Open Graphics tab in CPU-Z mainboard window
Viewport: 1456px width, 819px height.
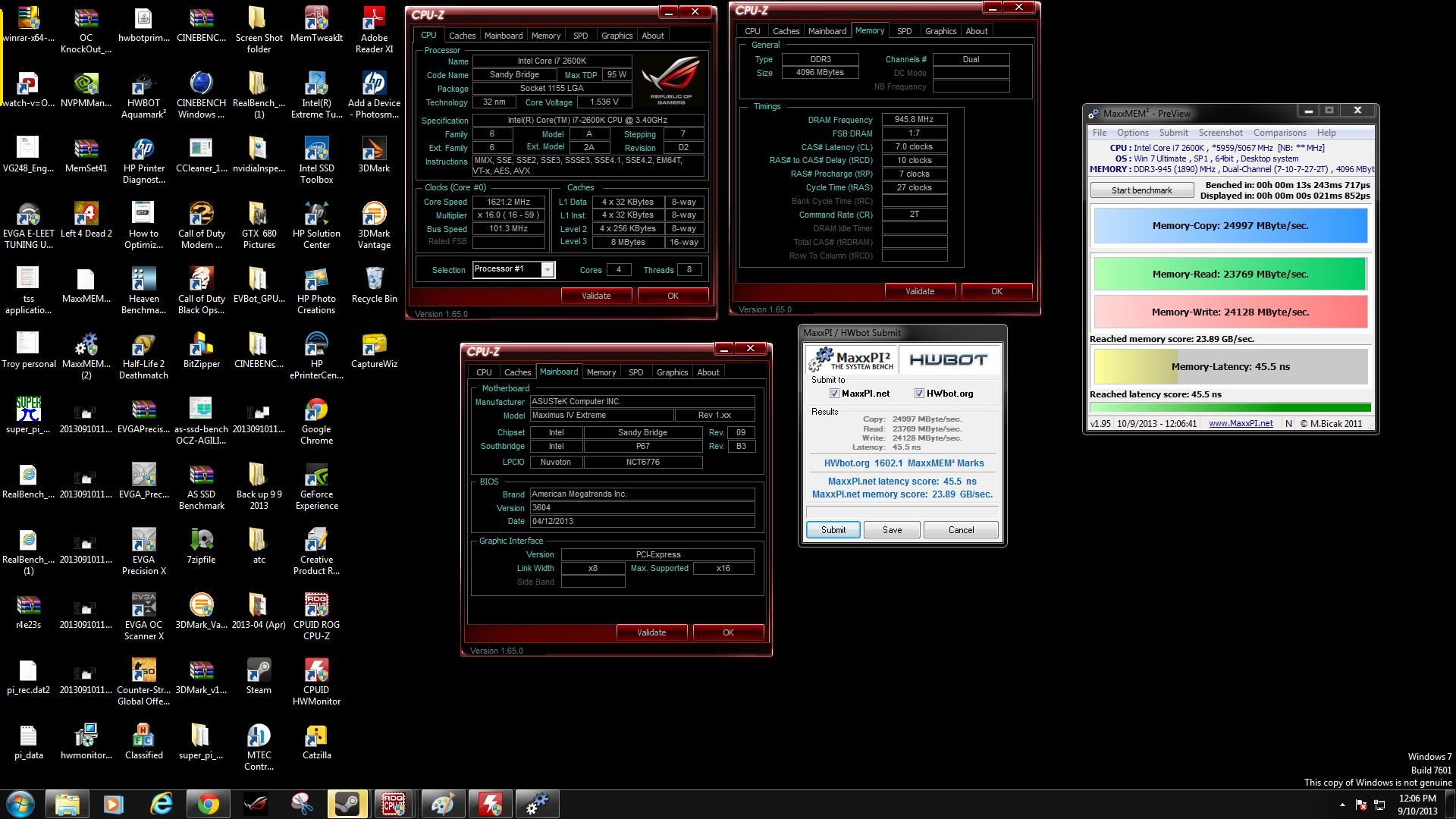pyautogui.click(x=672, y=372)
